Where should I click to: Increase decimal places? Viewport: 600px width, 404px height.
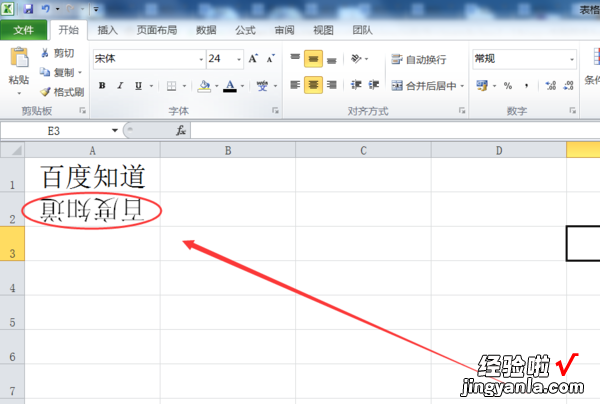551,86
